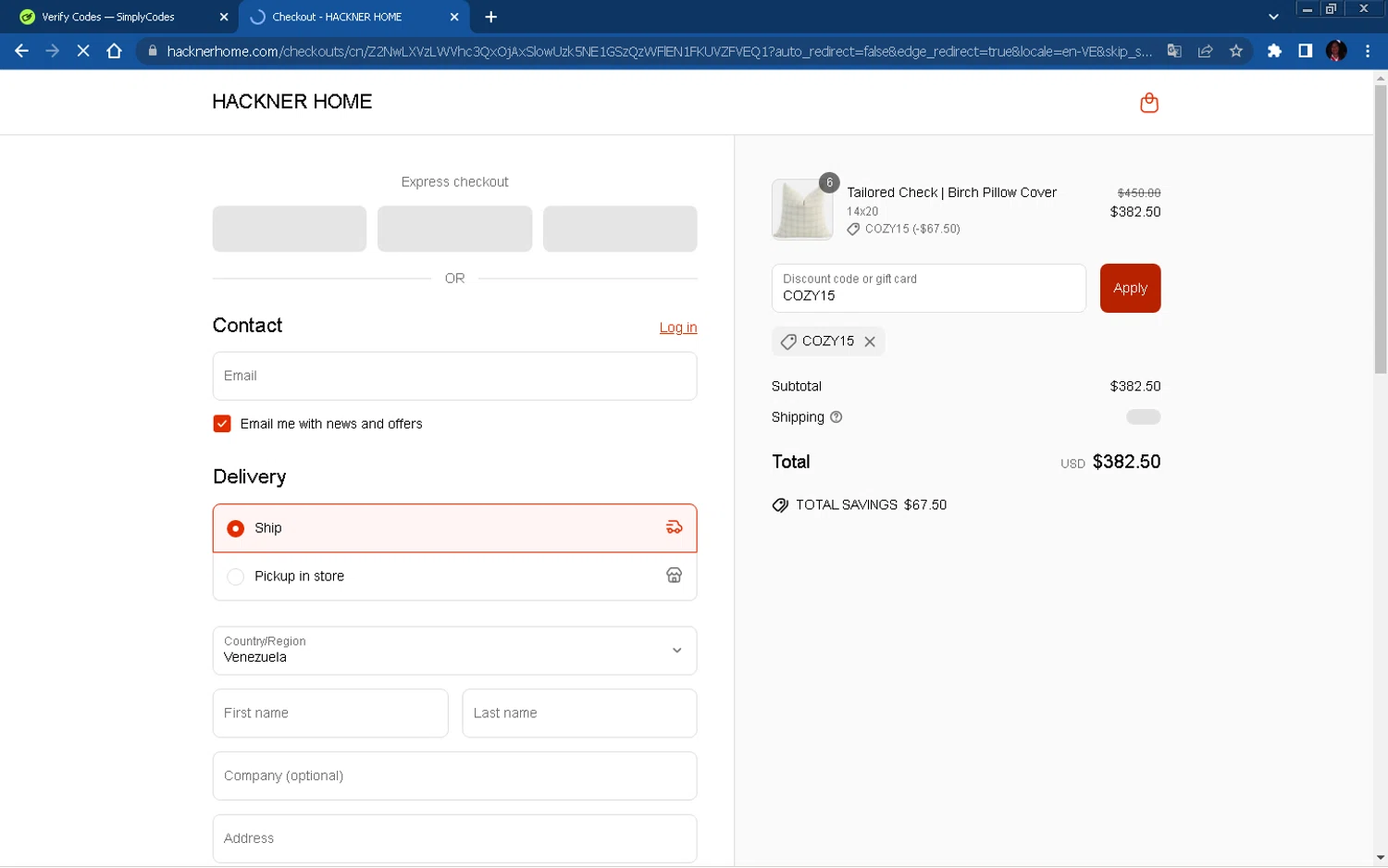
Task: Click the ship delivery truck icon
Action: [x=674, y=527]
